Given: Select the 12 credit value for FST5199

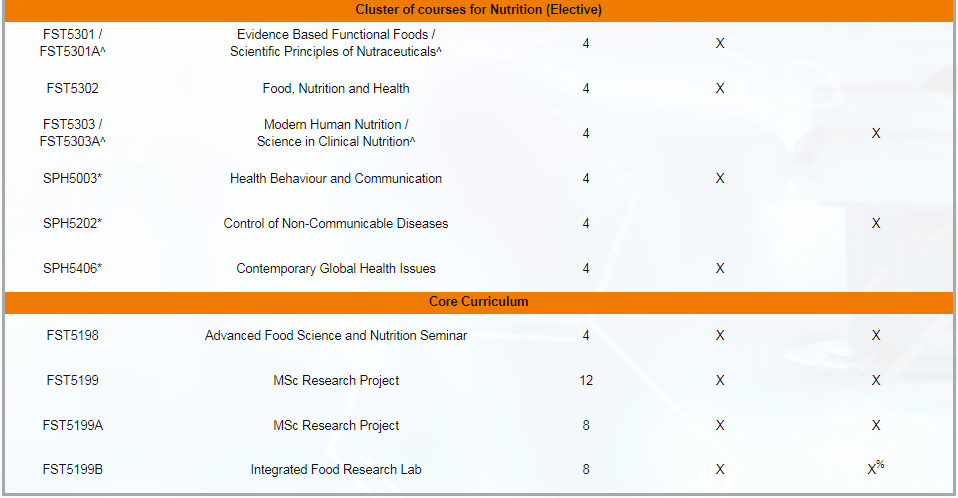Looking at the screenshot, I should [586, 381].
